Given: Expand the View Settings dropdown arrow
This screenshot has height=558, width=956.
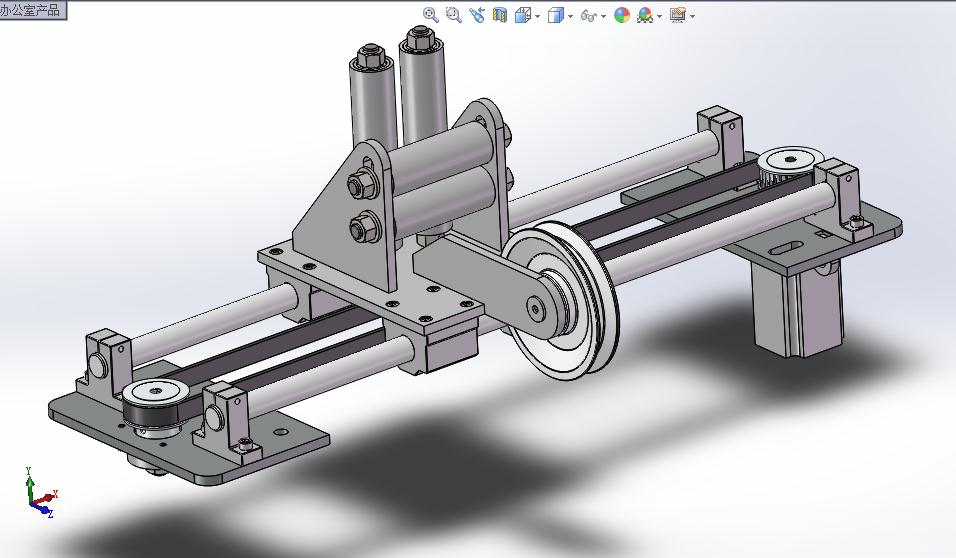Looking at the screenshot, I should point(693,16).
